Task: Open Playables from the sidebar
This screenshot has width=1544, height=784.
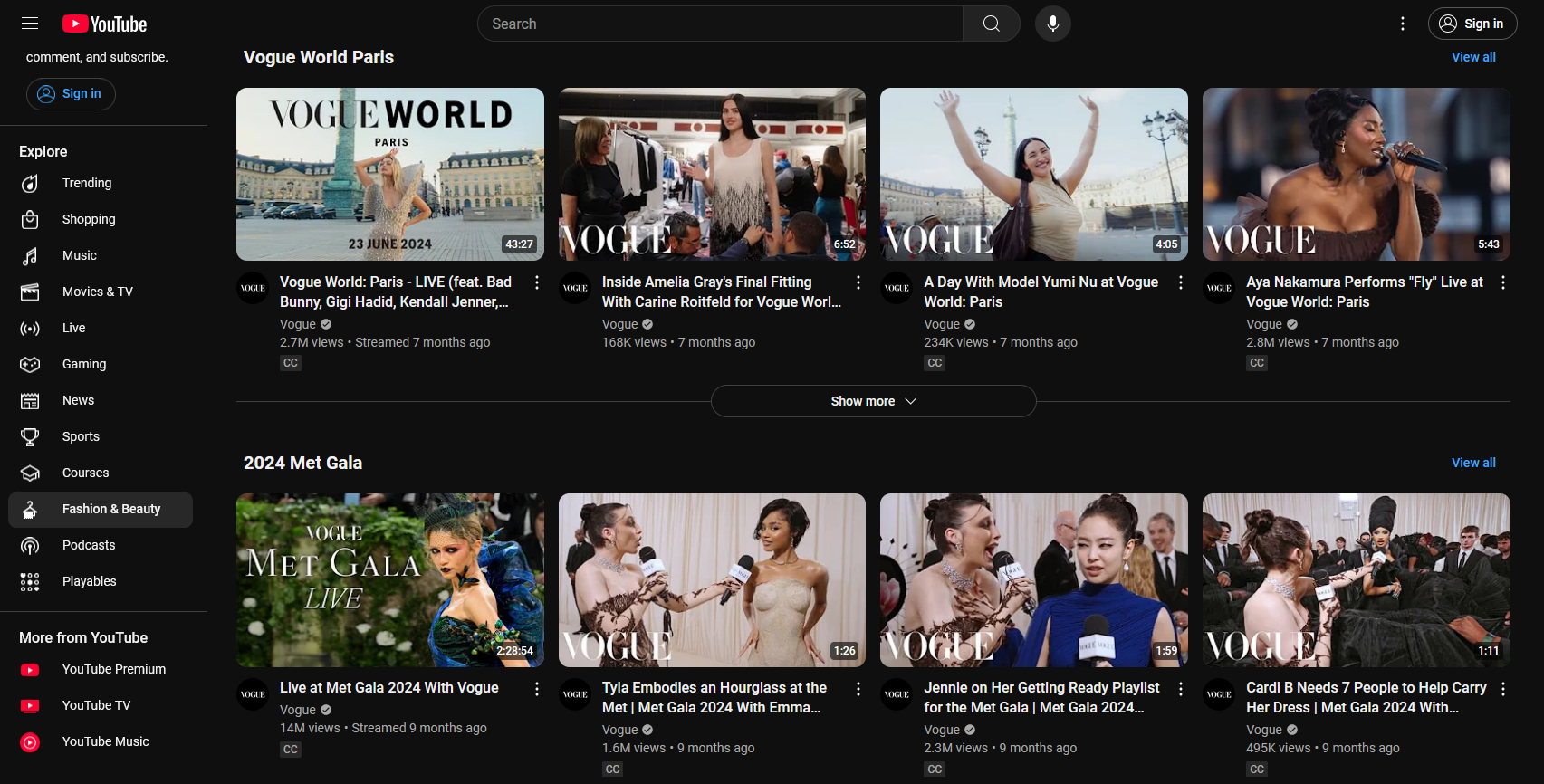Action: [101, 581]
